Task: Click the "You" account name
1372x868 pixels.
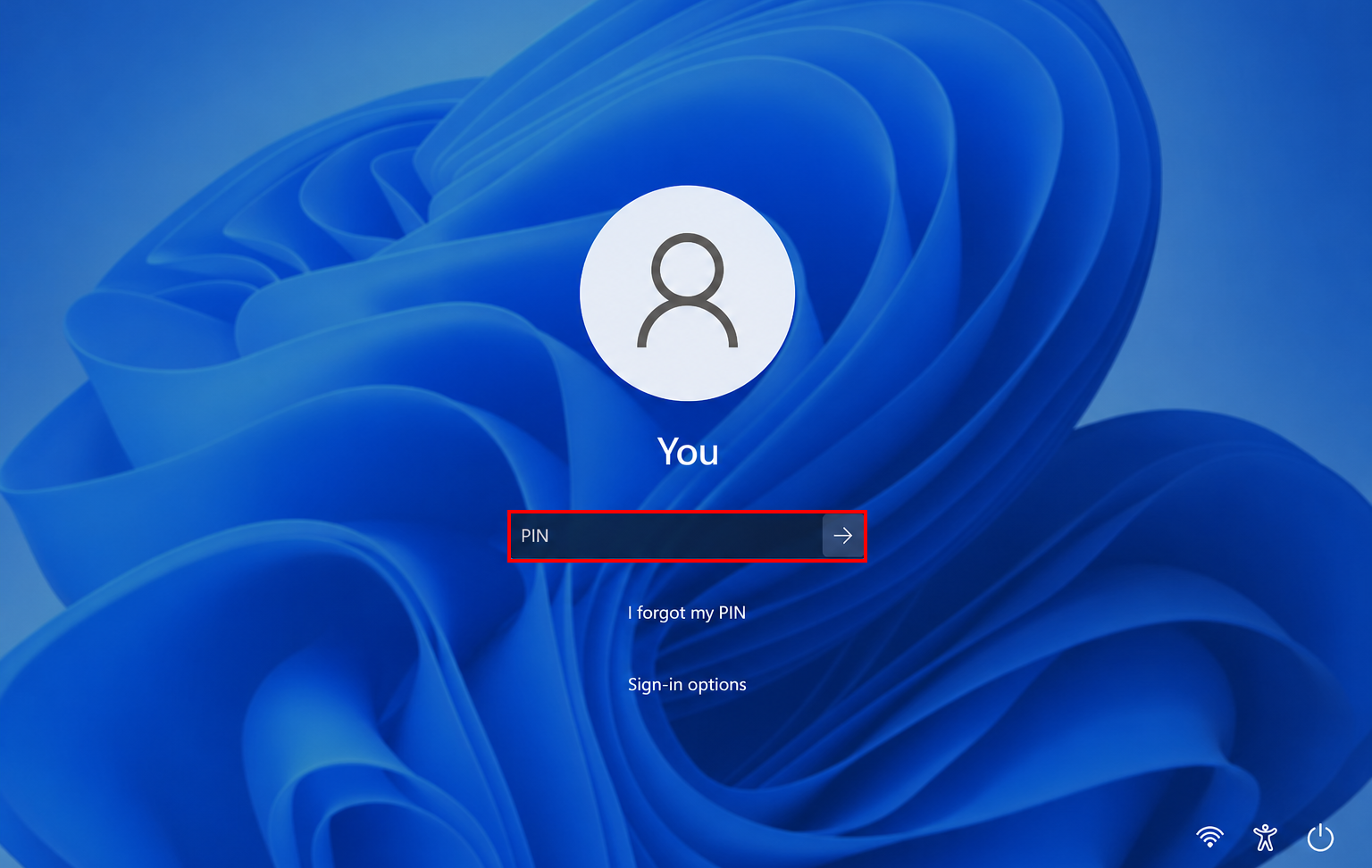Action: (x=688, y=452)
